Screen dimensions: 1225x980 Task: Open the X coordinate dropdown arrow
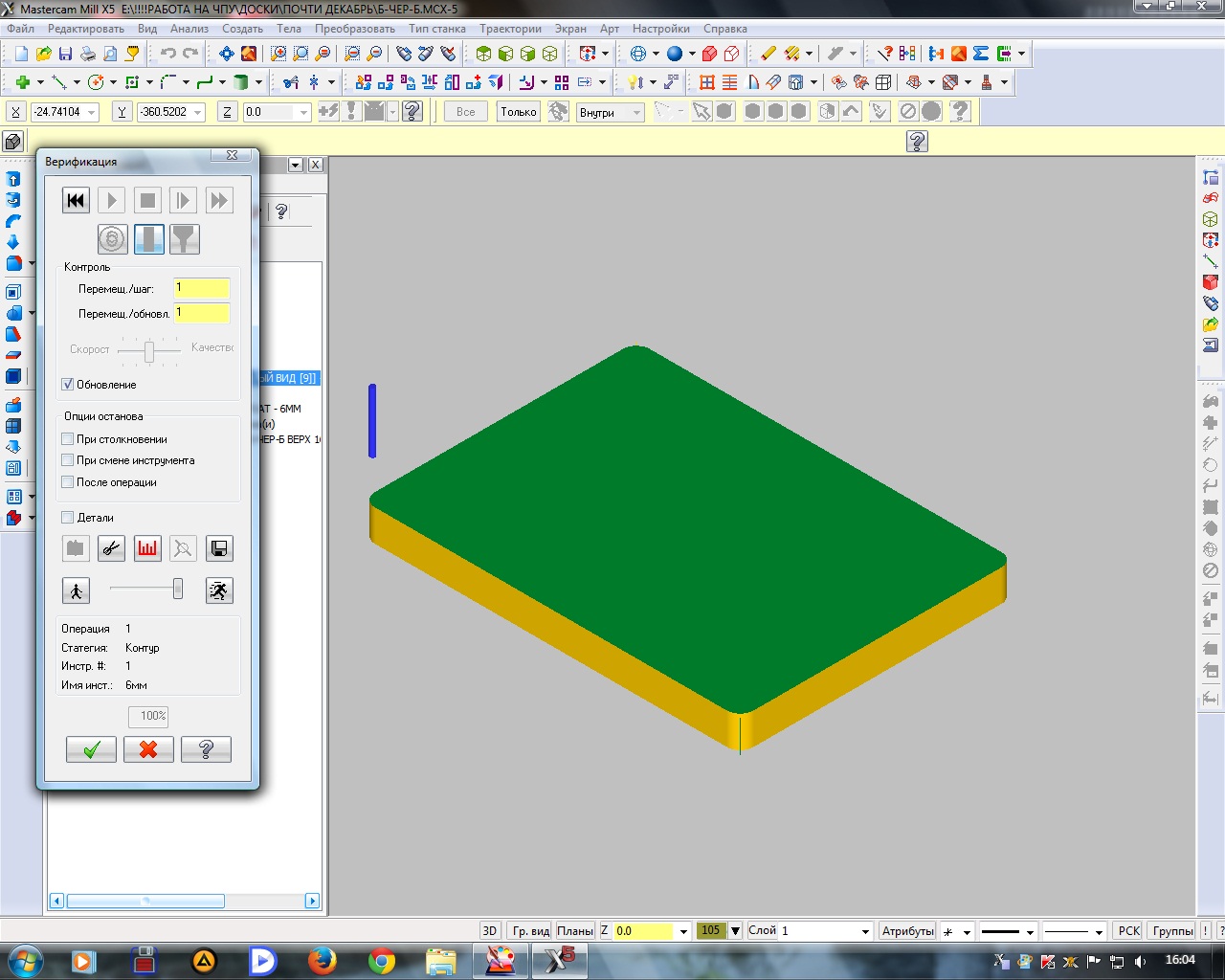pos(92,113)
